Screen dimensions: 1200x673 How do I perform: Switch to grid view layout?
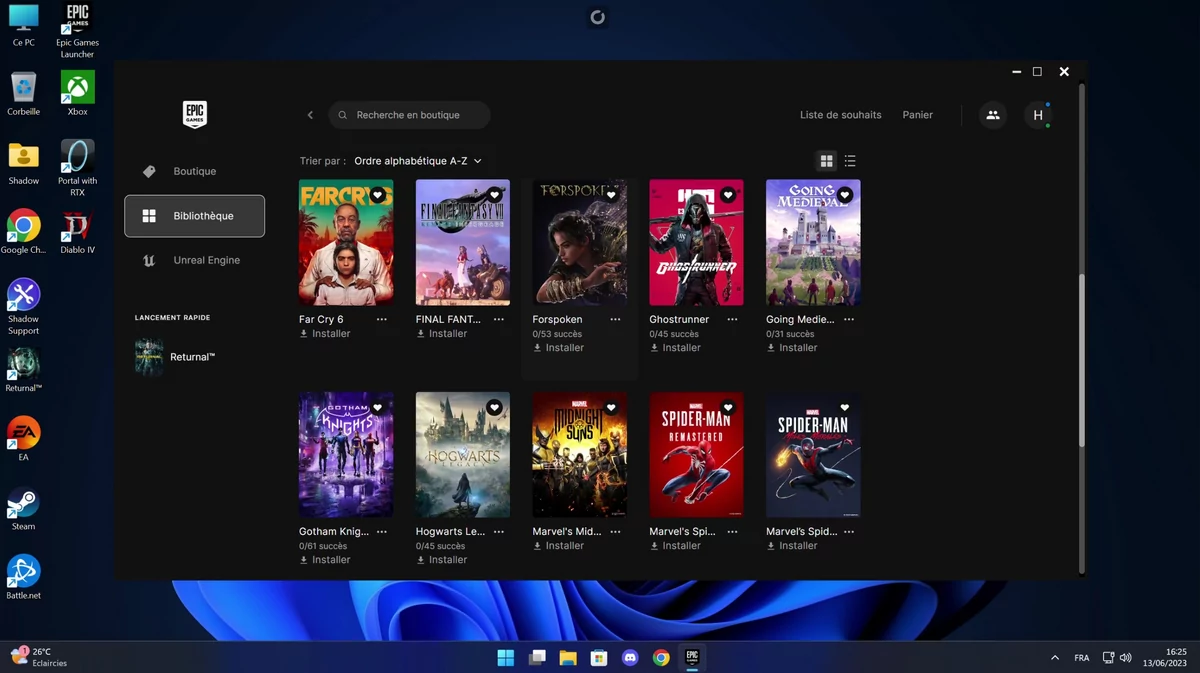click(x=826, y=161)
